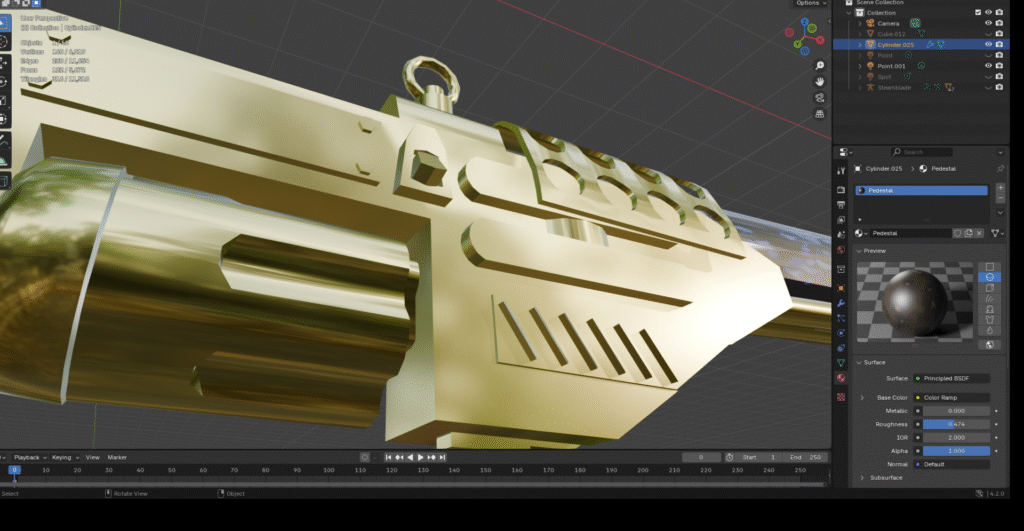Disable the Camera object in renders

(999, 23)
